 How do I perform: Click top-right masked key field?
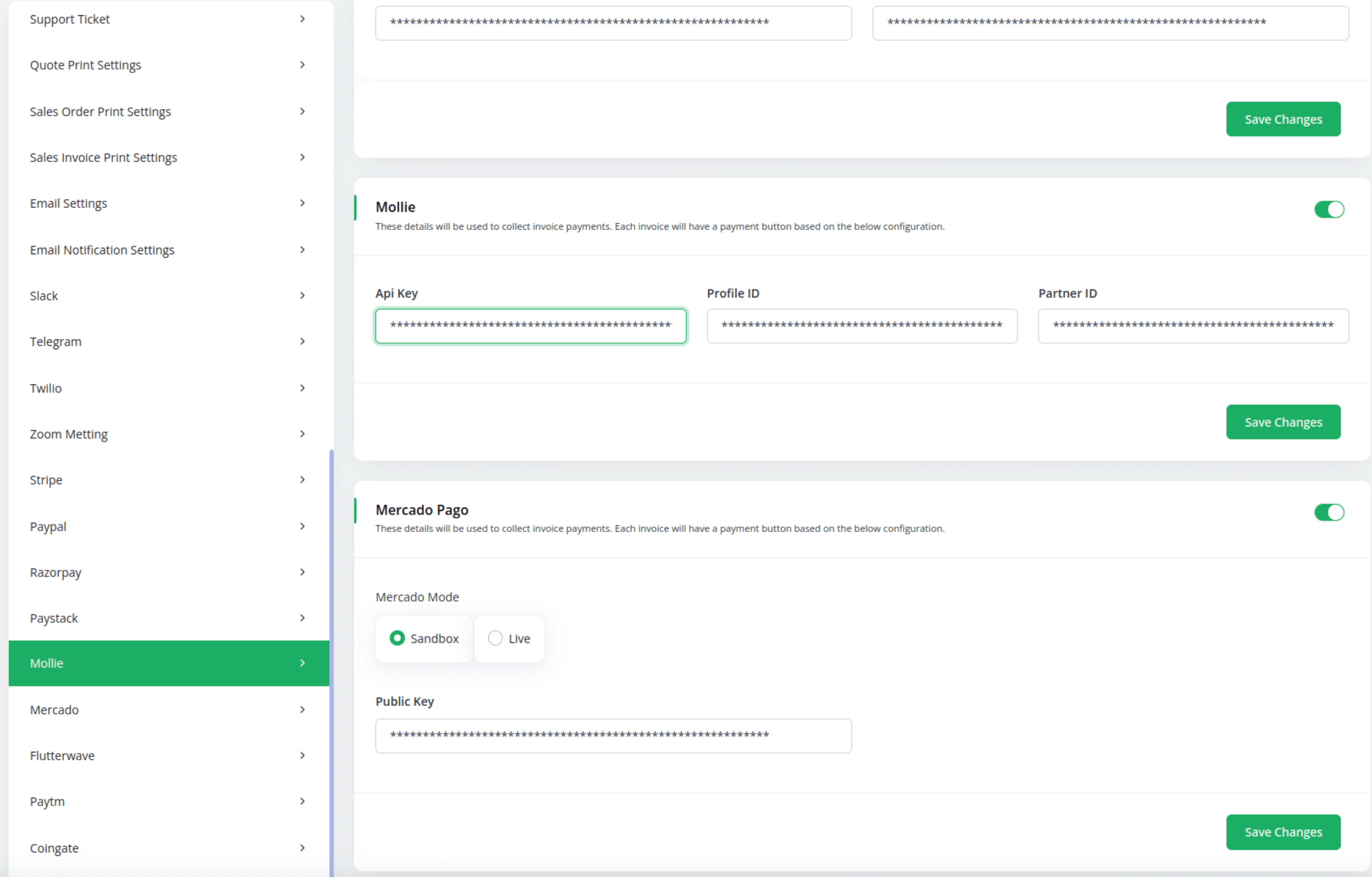coord(1110,23)
